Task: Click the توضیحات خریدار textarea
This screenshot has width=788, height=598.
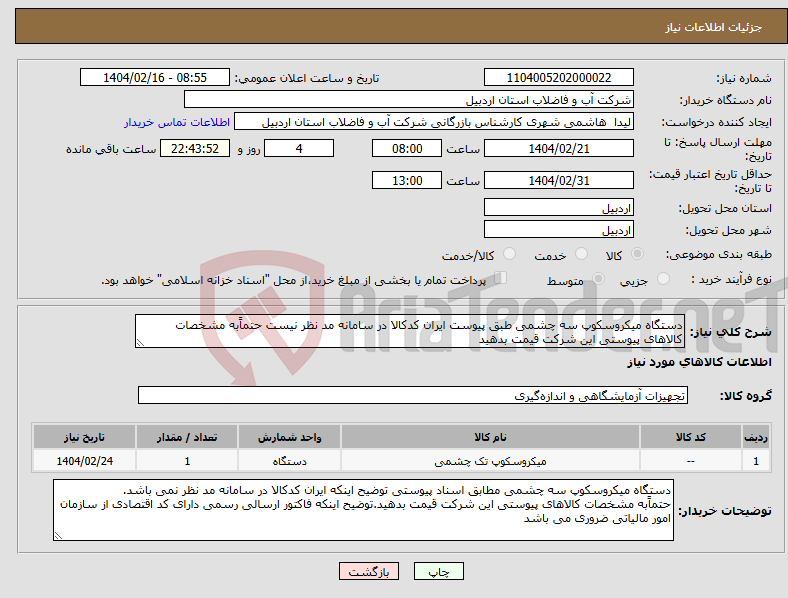Action: pyautogui.click(x=363, y=510)
